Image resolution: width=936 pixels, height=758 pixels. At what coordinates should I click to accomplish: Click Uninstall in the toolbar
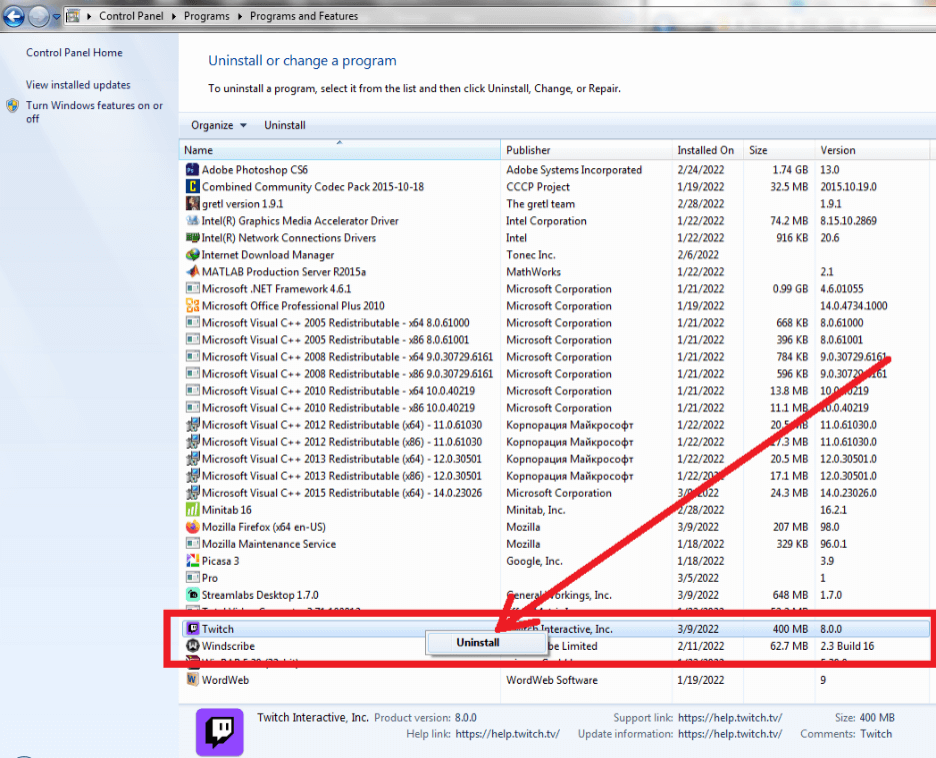285,125
